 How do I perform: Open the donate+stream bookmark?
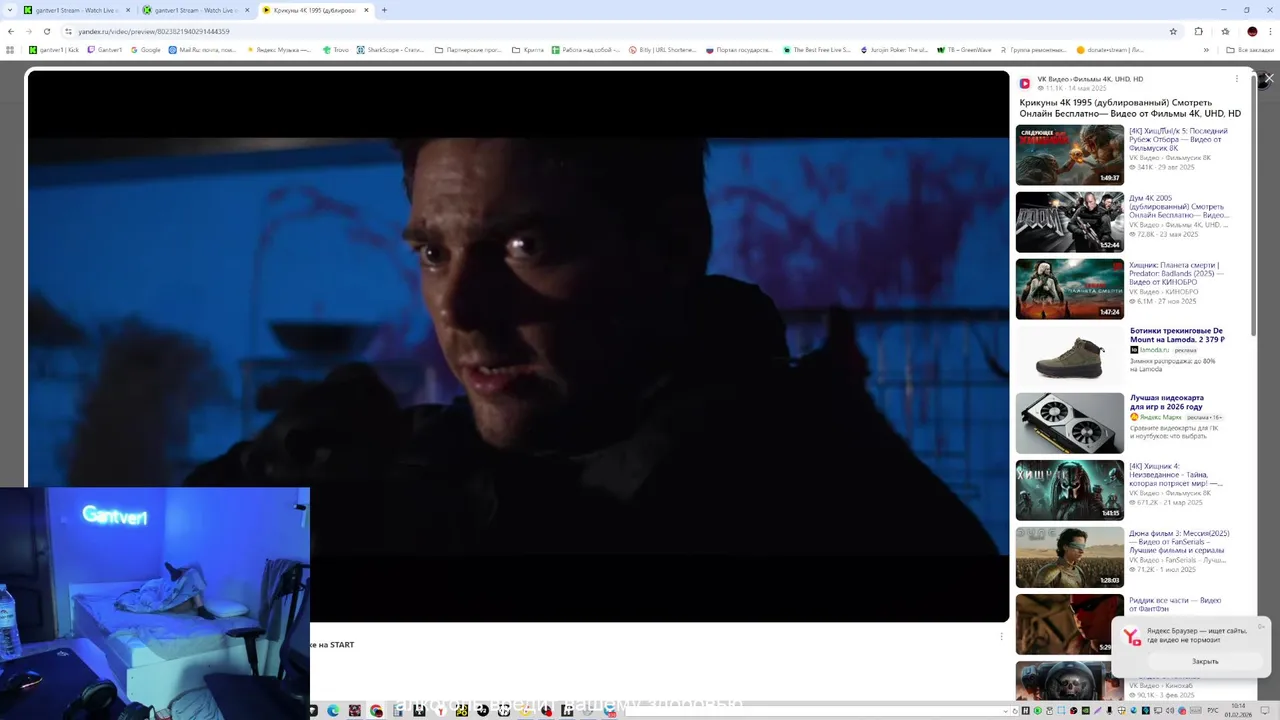point(1110,49)
